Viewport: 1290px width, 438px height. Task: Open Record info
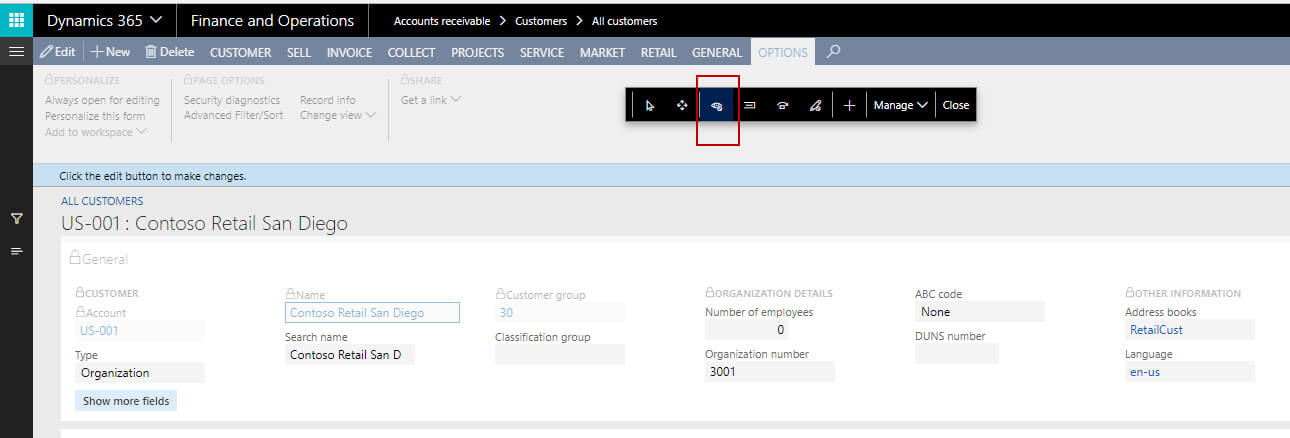327,100
